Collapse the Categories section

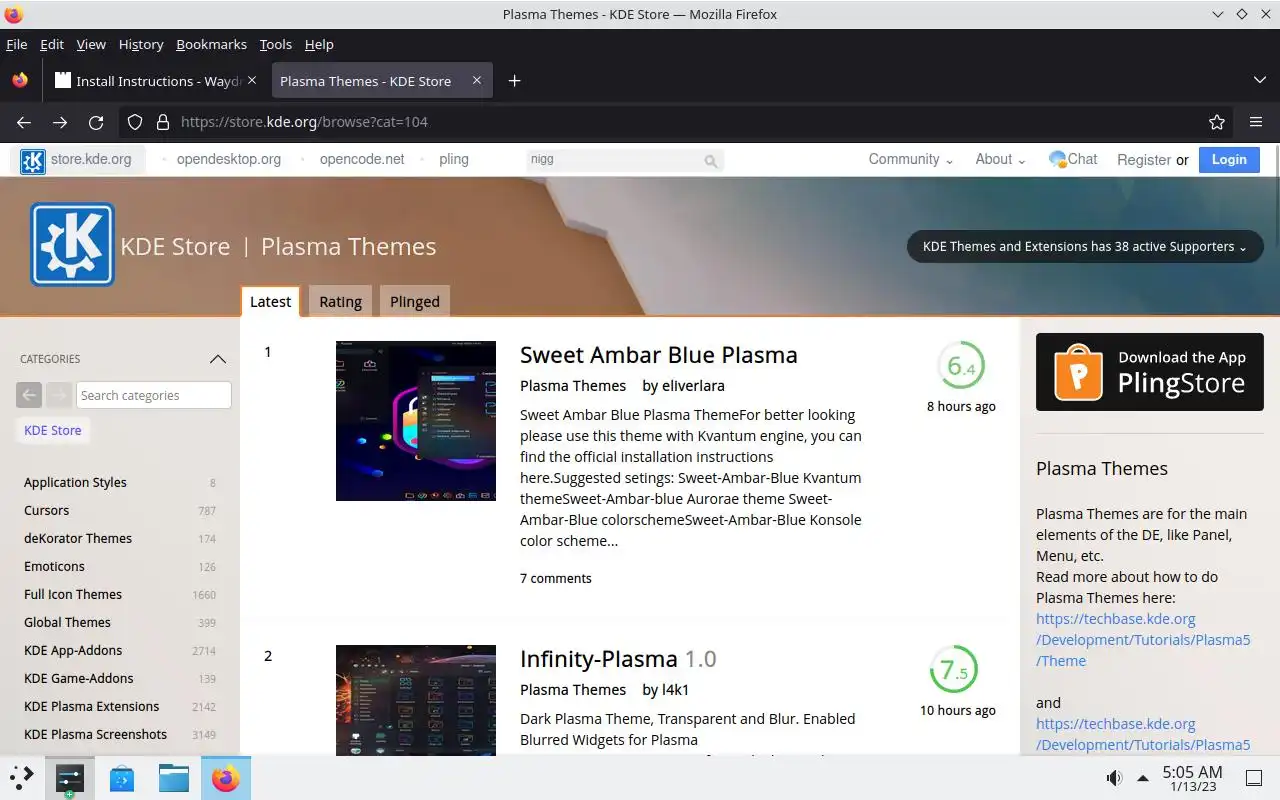click(x=218, y=359)
